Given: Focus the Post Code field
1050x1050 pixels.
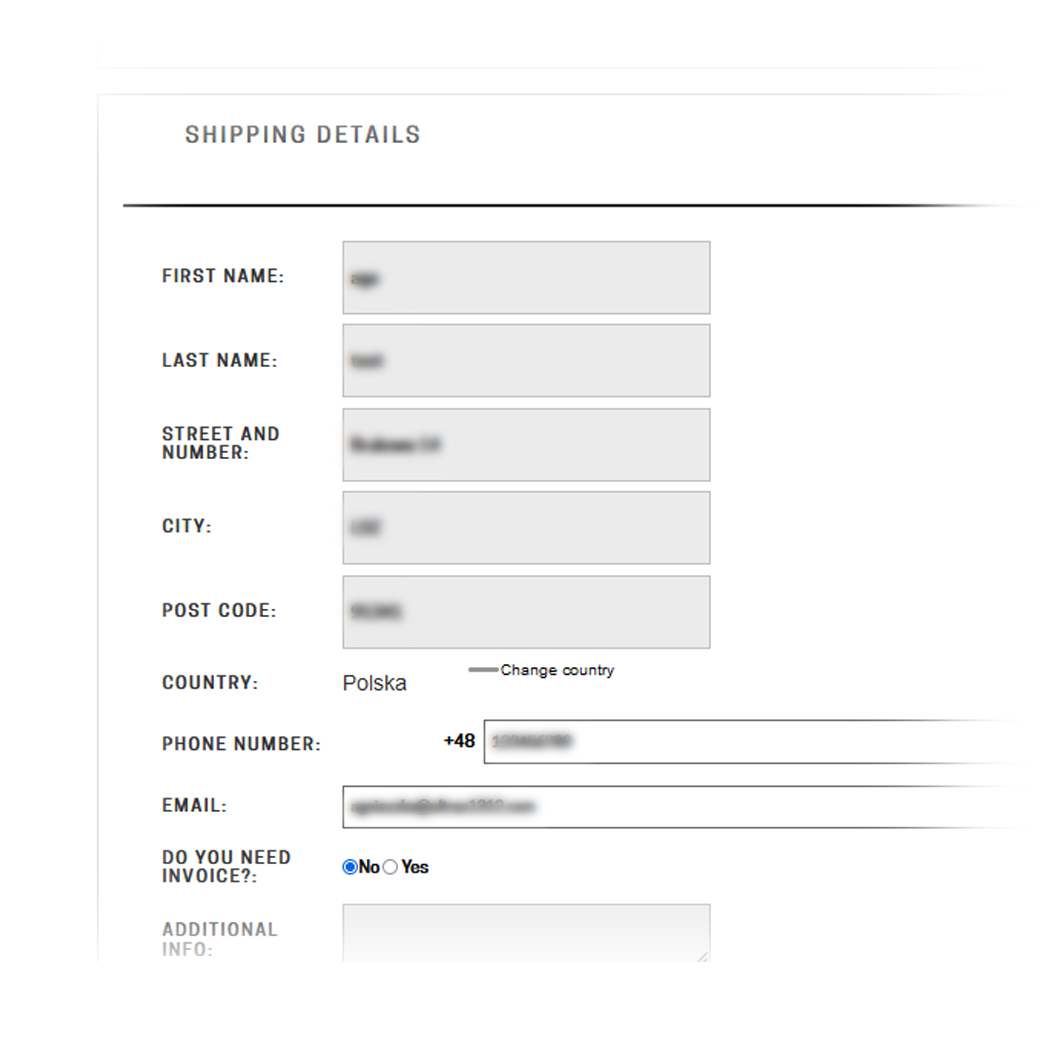Looking at the screenshot, I should (526, 611).
